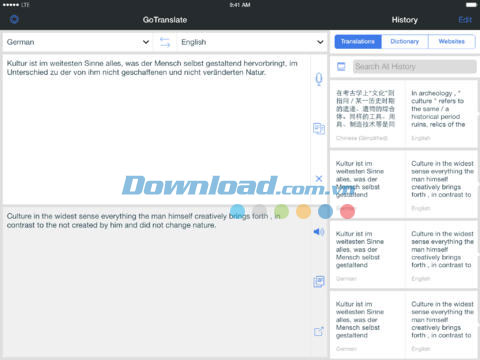Pick the light blue color dot
Image resolution: width=480 pixels, height=360 pixels.
tap(237, 211)
